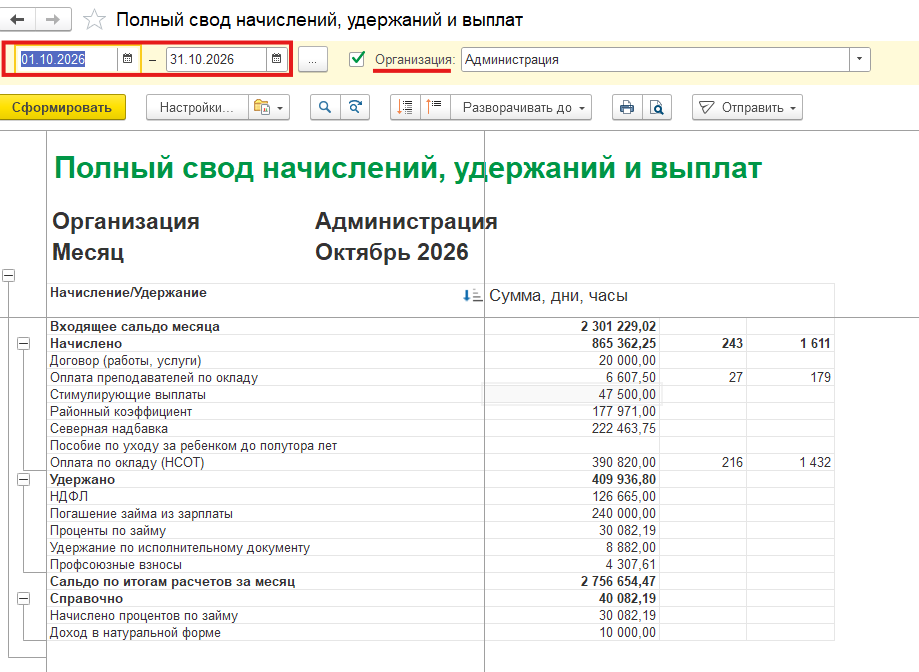This screenshot has width=919, height=672.
Task: Print the report with printer icon
Action: point(627,108)
